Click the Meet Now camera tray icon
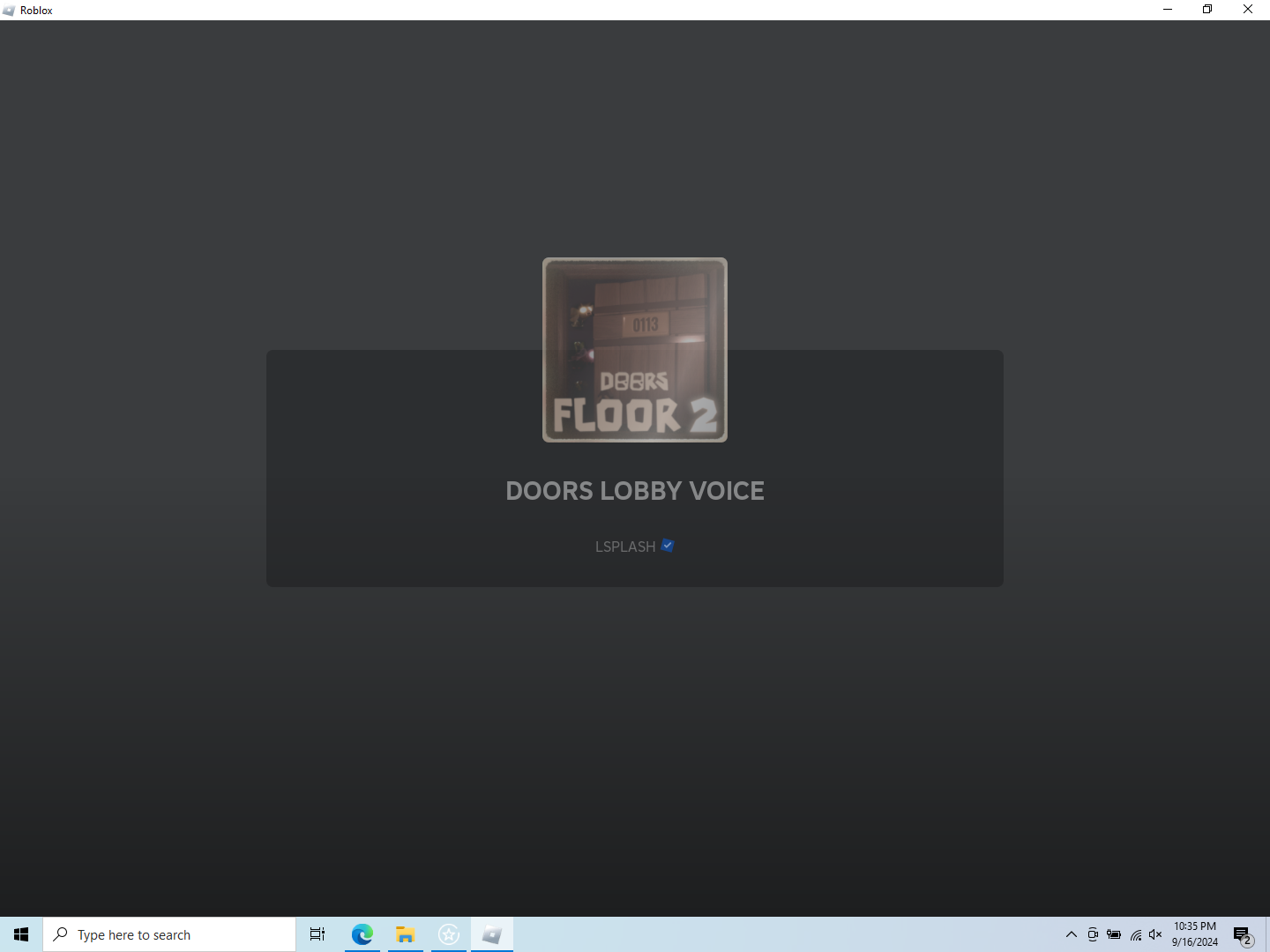1270x952 pixels. coord(1093,934)
